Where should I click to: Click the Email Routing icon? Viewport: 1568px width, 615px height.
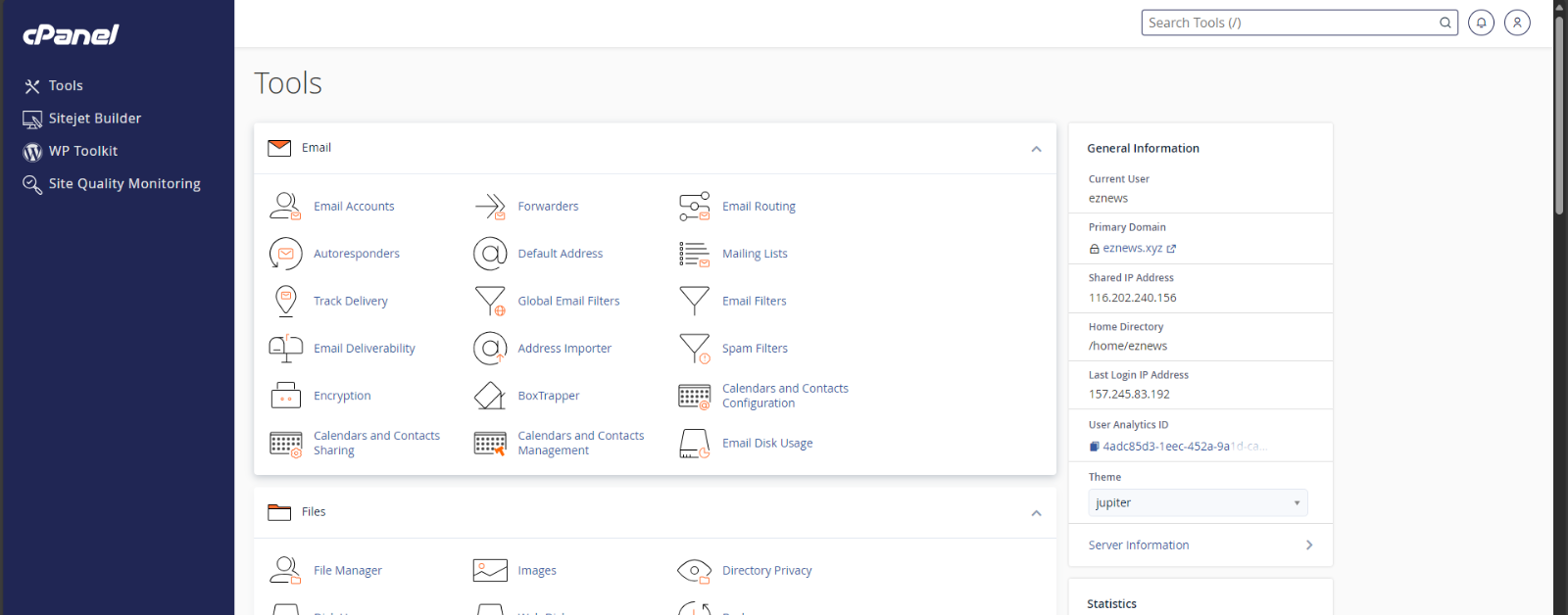tap(694, 206)
